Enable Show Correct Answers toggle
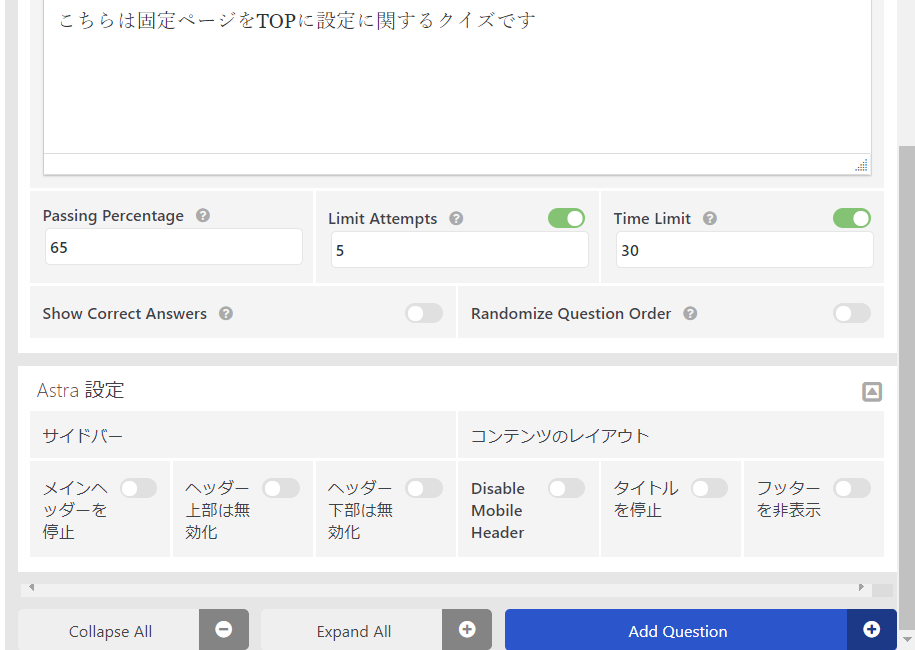The image size is (915, 650). (x=424, y=313)
